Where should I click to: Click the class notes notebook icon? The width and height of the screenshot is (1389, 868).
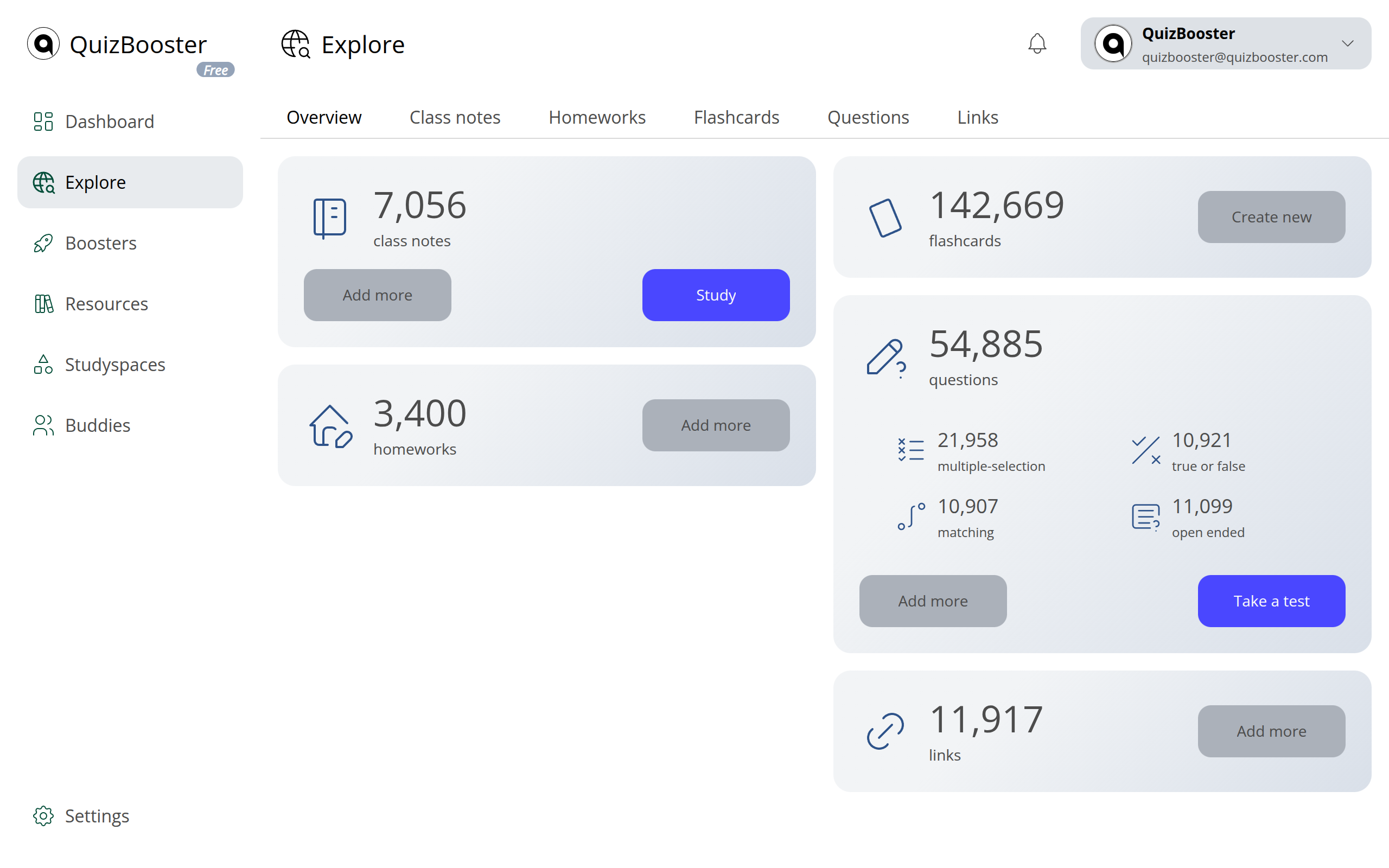point(329,218)
